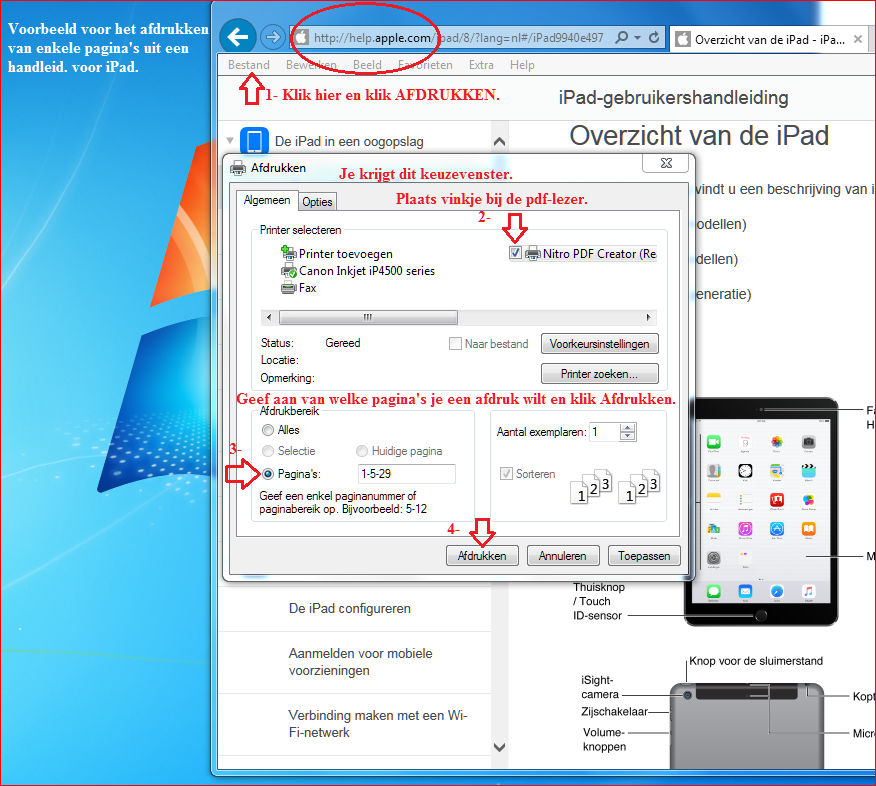Open the address bar dropdown arrow
This screenshot has width=876, height=786.
coord(638,38)
